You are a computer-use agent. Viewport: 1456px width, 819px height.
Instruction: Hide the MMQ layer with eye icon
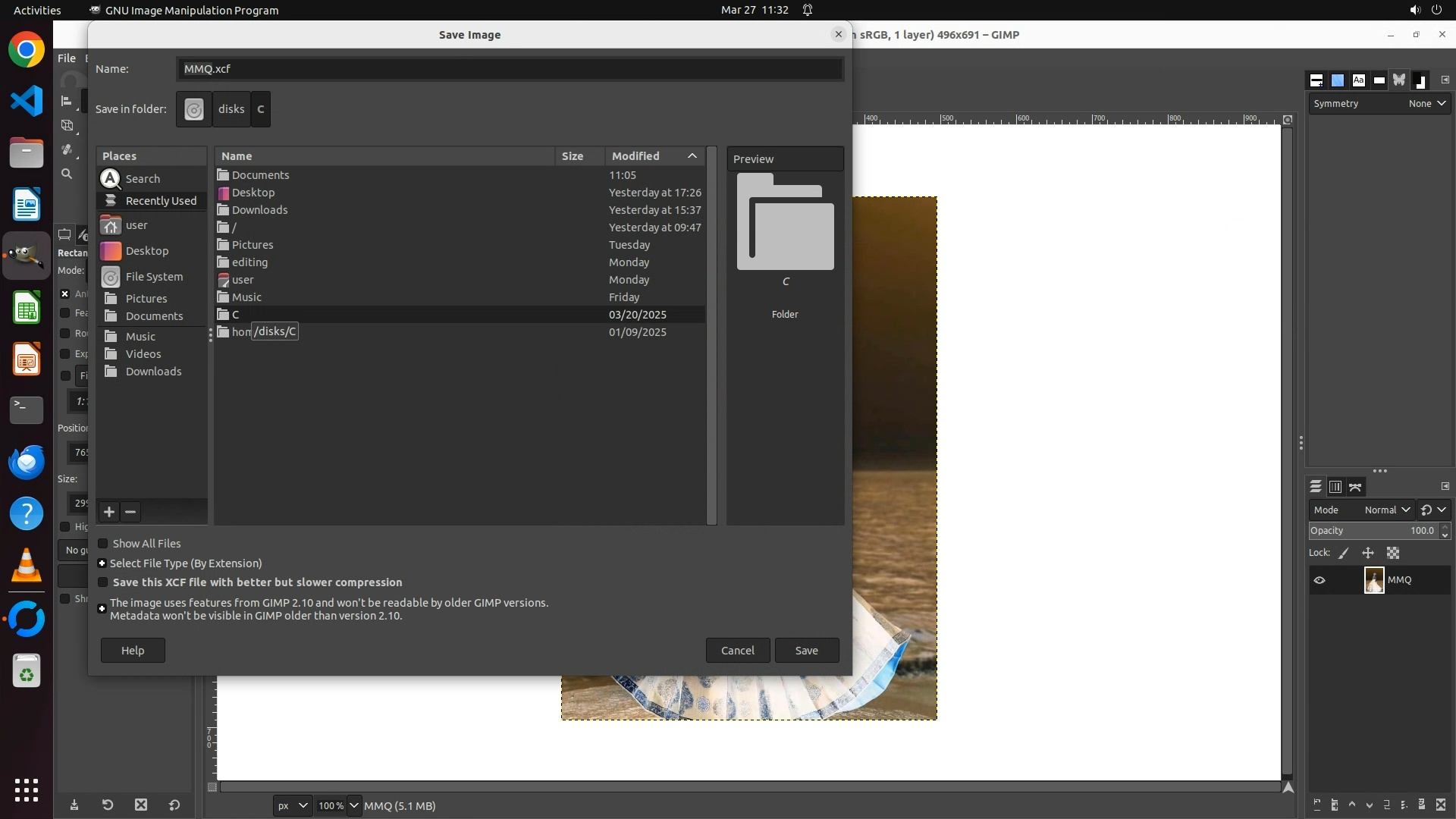[1319, 581]
